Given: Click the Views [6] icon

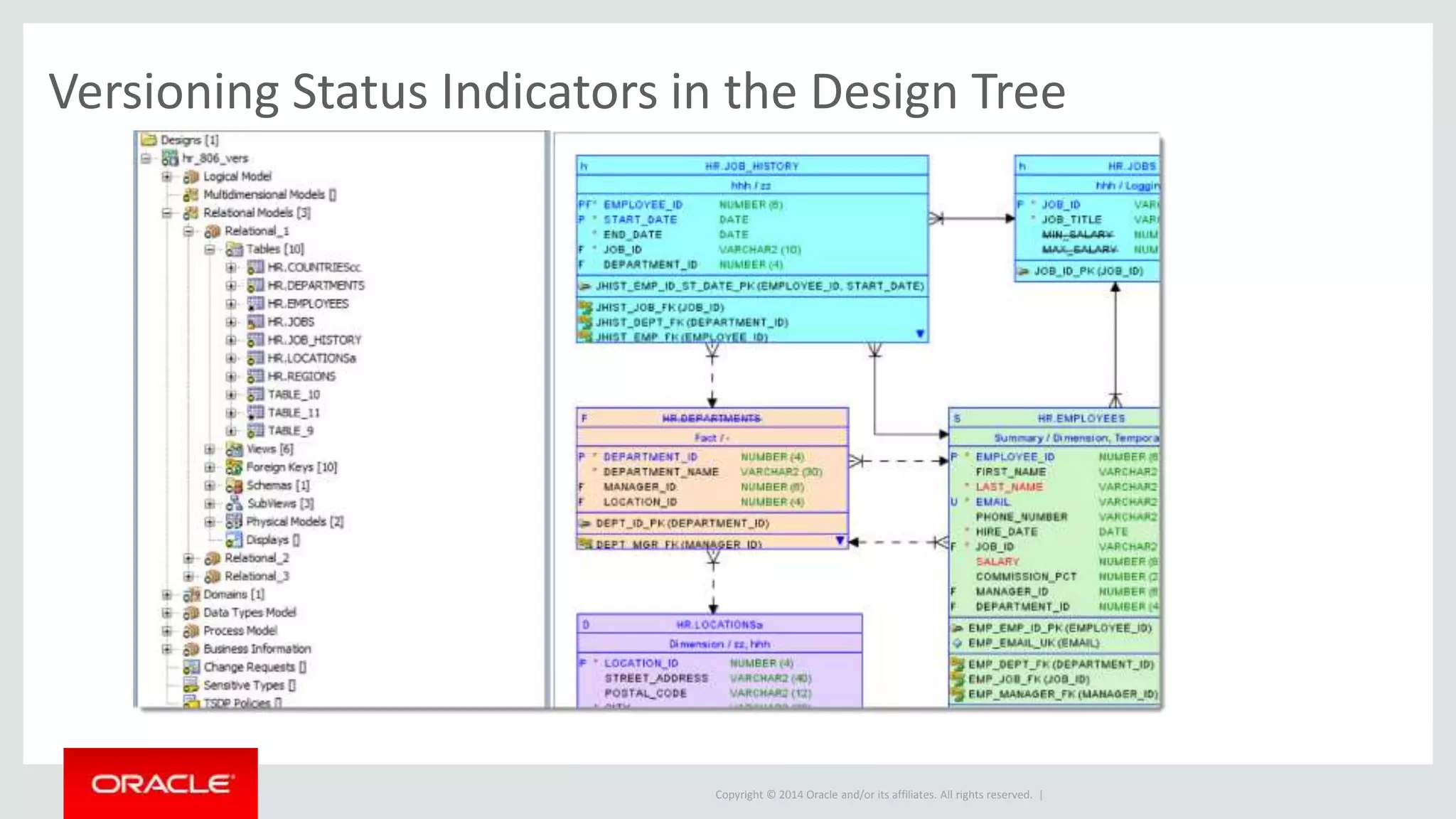Looking at the screenshot, I should pos(234,449).
